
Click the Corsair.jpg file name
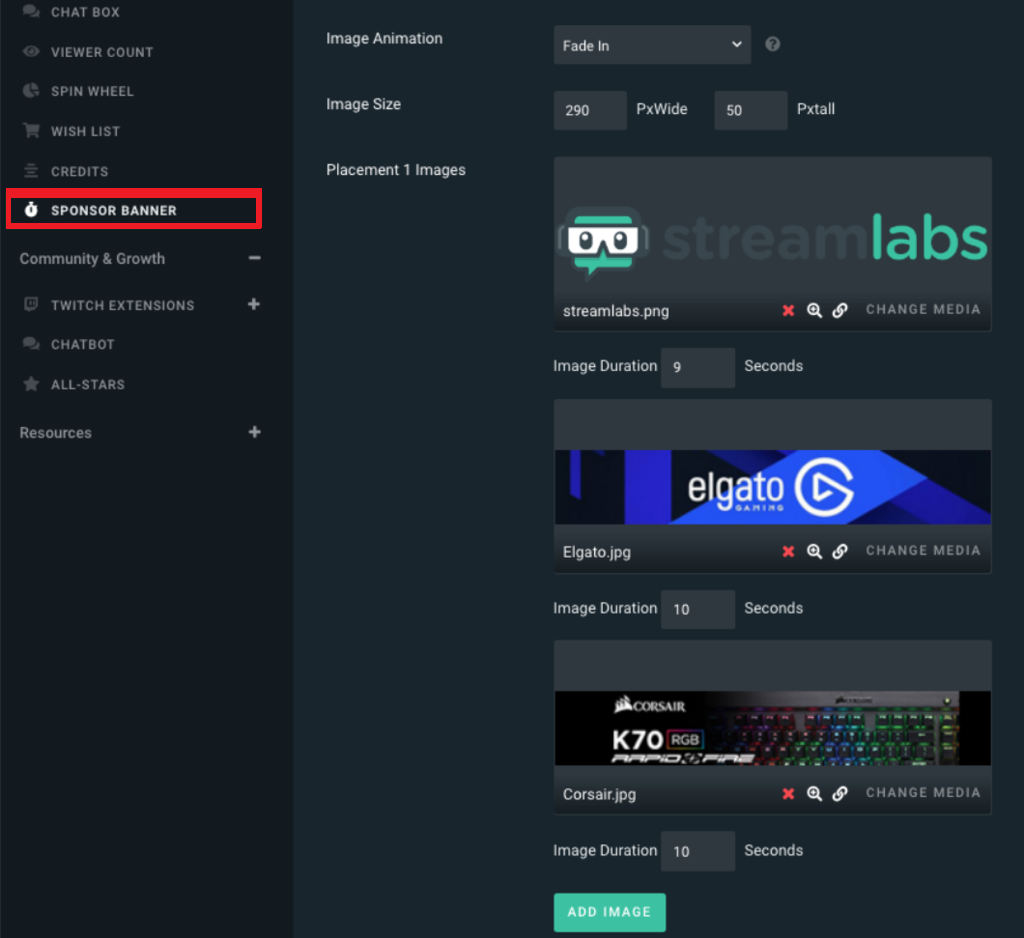coord(600,794)
